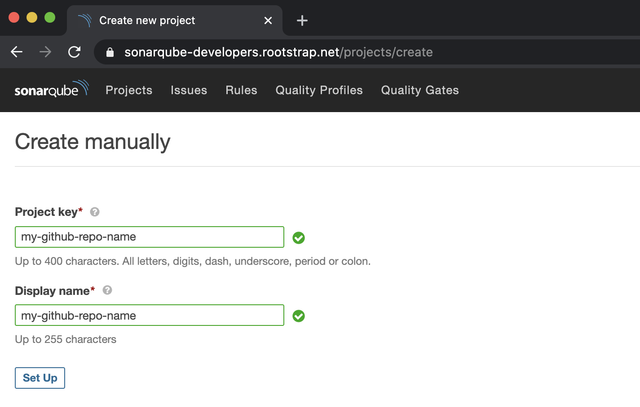Click the Display name help icon

pyautogui.click(x=107, y=290)
